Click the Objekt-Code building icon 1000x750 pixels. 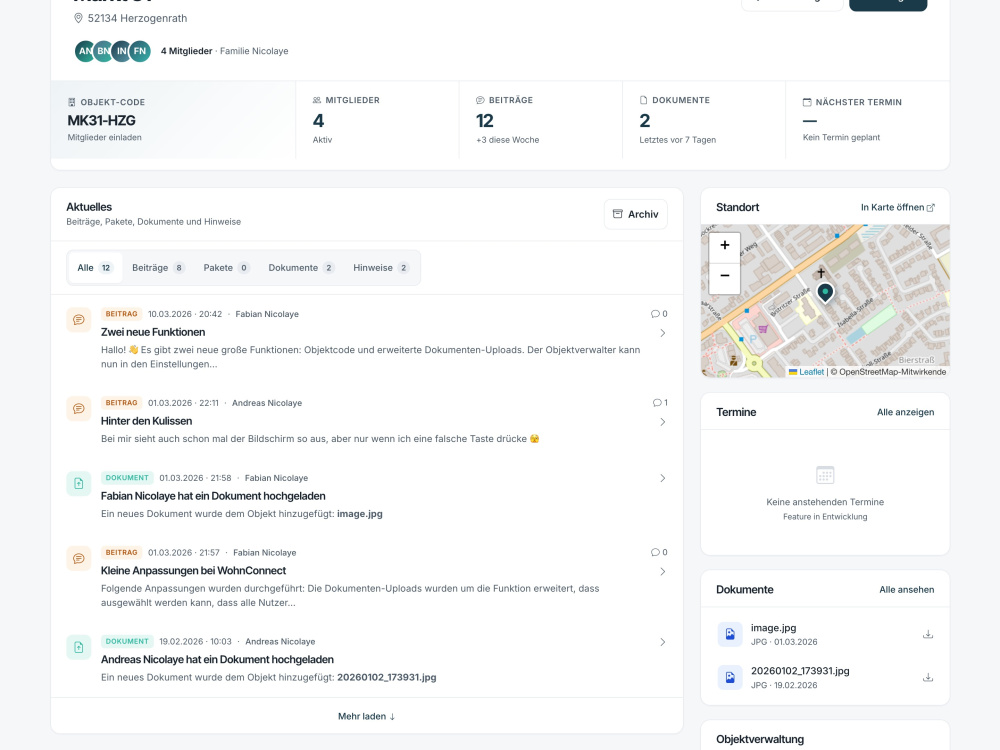click(x=71, y=102)
